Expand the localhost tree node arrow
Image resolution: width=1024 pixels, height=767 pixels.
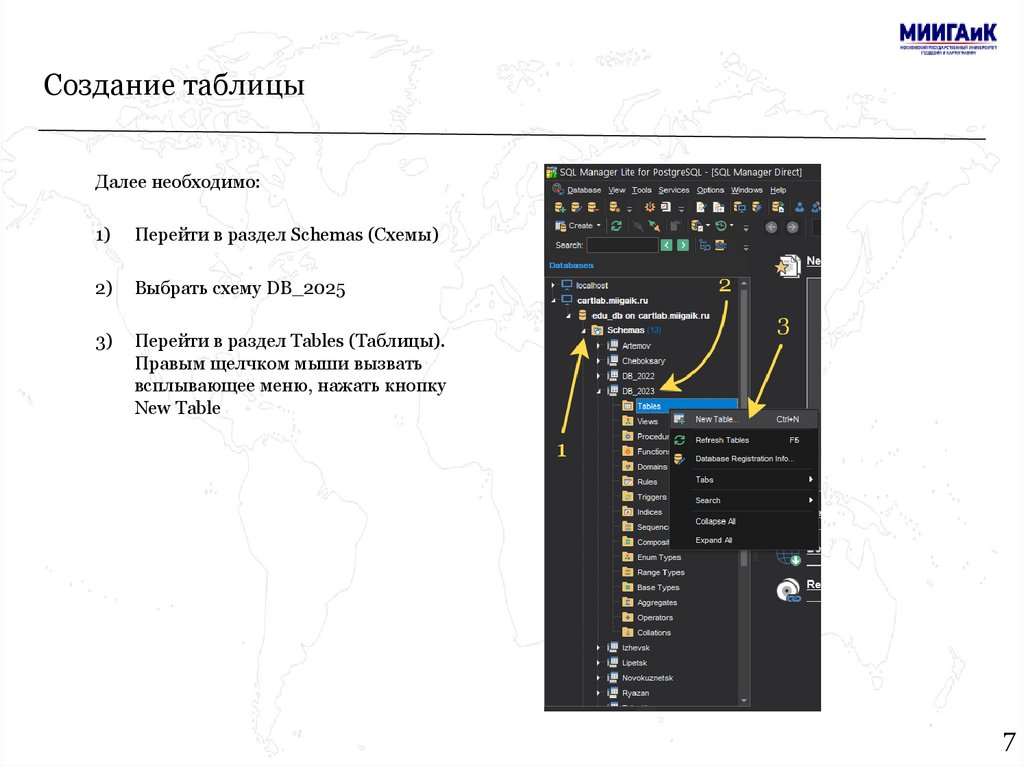[553, 285]
